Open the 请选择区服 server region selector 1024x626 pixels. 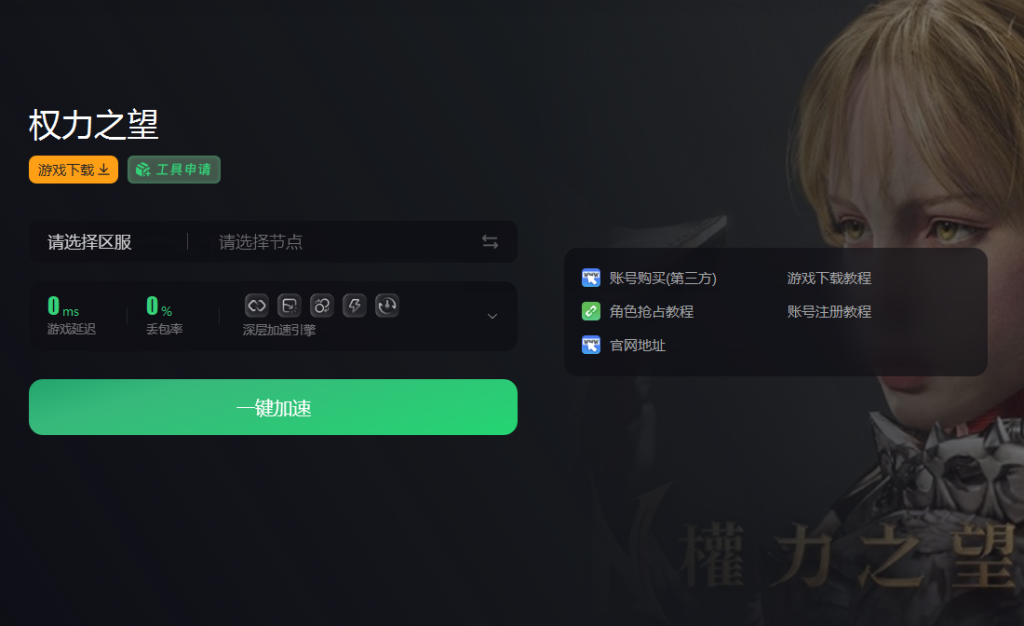[x=89, y=242]
